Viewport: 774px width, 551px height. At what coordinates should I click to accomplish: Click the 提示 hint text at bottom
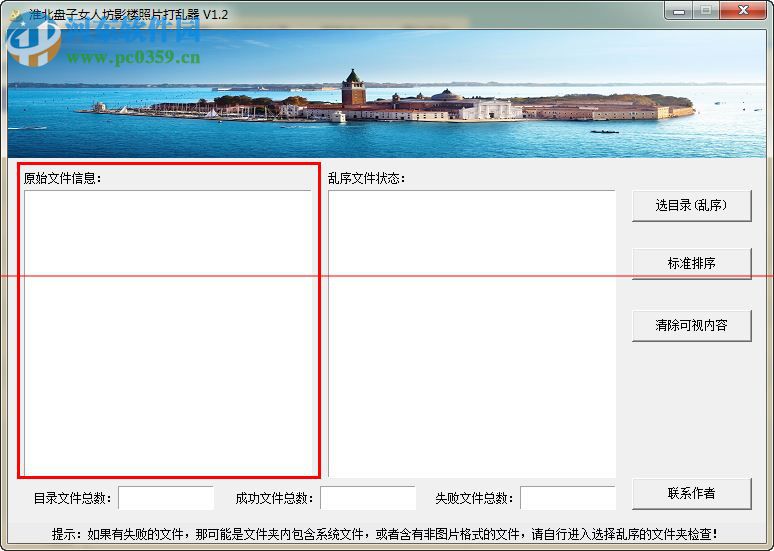click(385, 534)
